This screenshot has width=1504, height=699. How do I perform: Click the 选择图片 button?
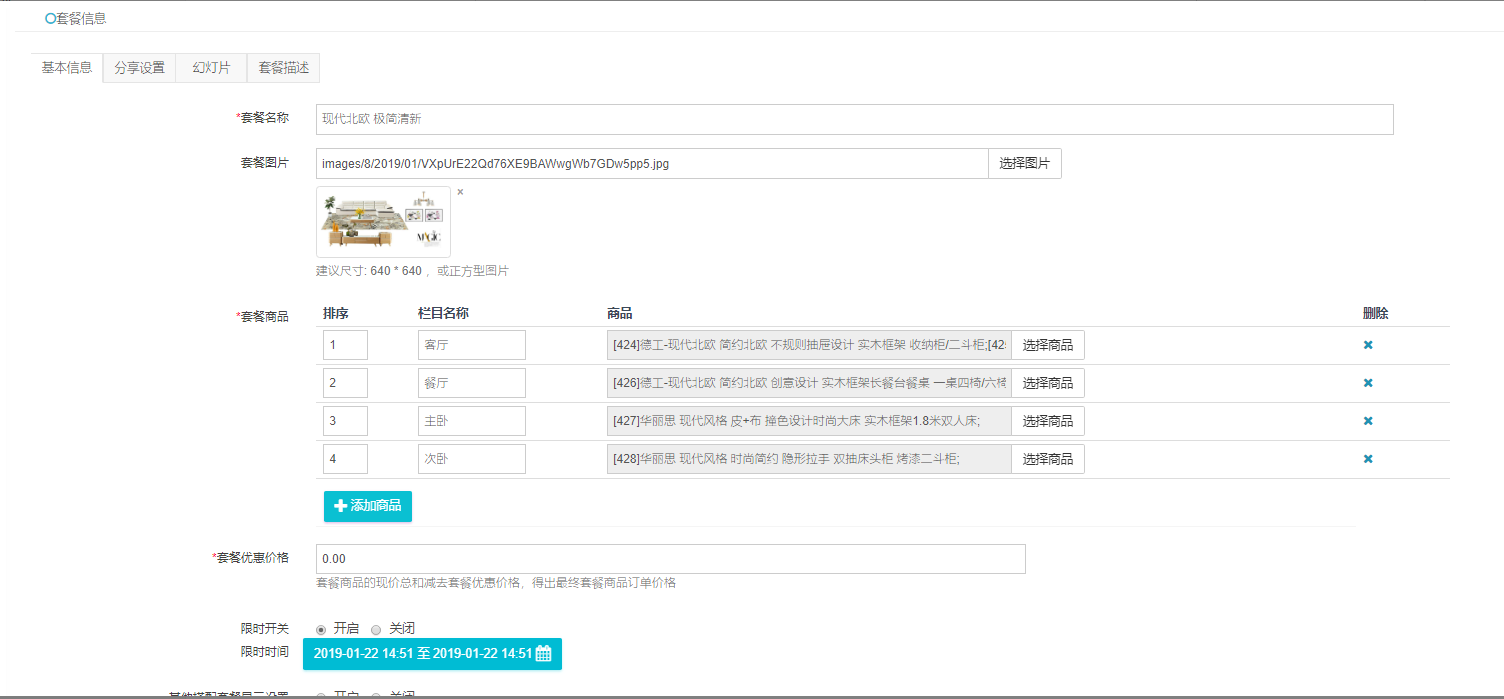pos(1024,164)
